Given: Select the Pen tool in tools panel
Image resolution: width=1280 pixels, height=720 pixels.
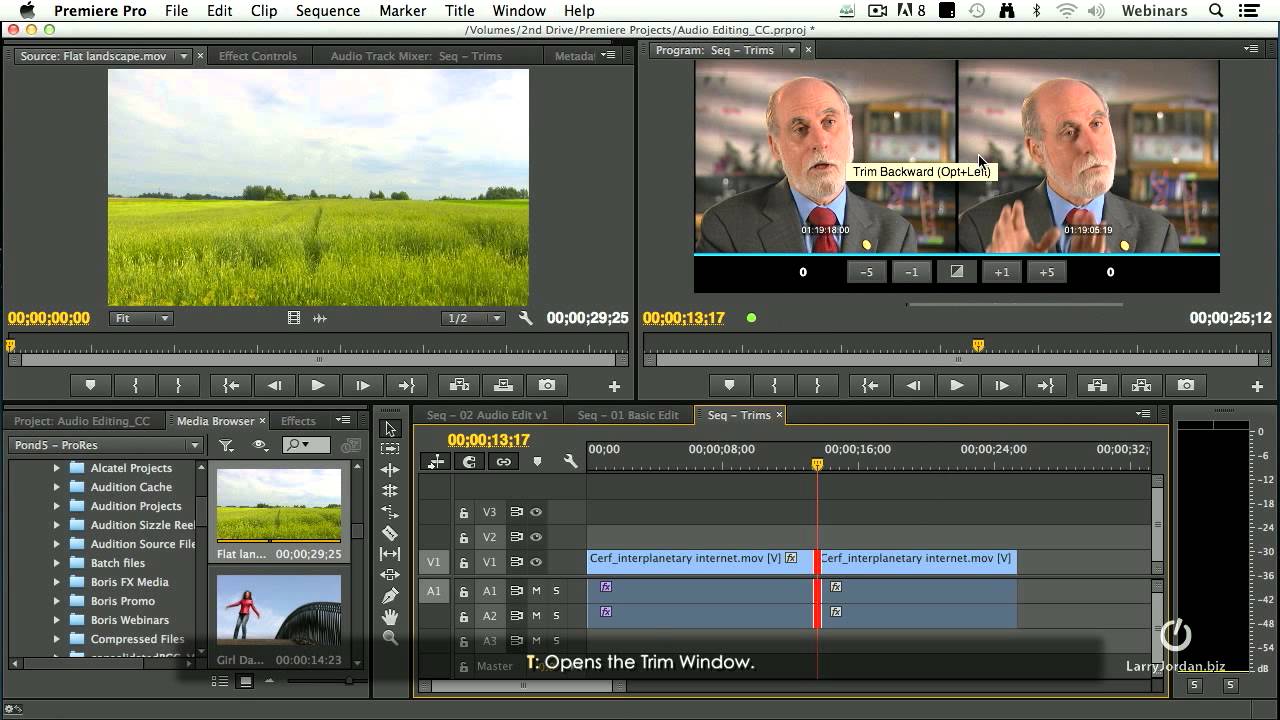Looking at the screenshot, I should pyautogui.click(x=390, y=596).
